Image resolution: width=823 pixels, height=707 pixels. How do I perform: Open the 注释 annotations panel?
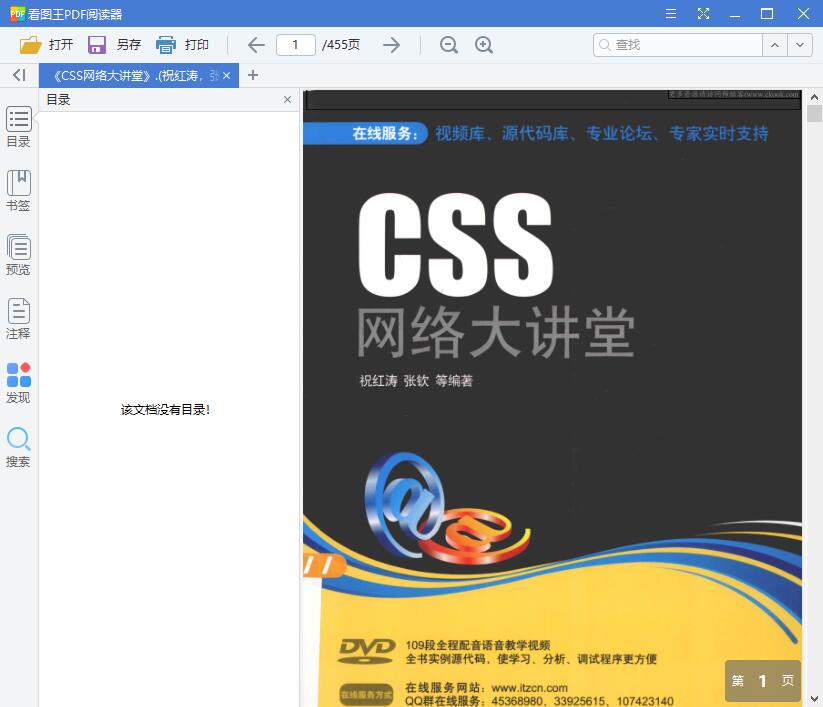click(18, 319)
